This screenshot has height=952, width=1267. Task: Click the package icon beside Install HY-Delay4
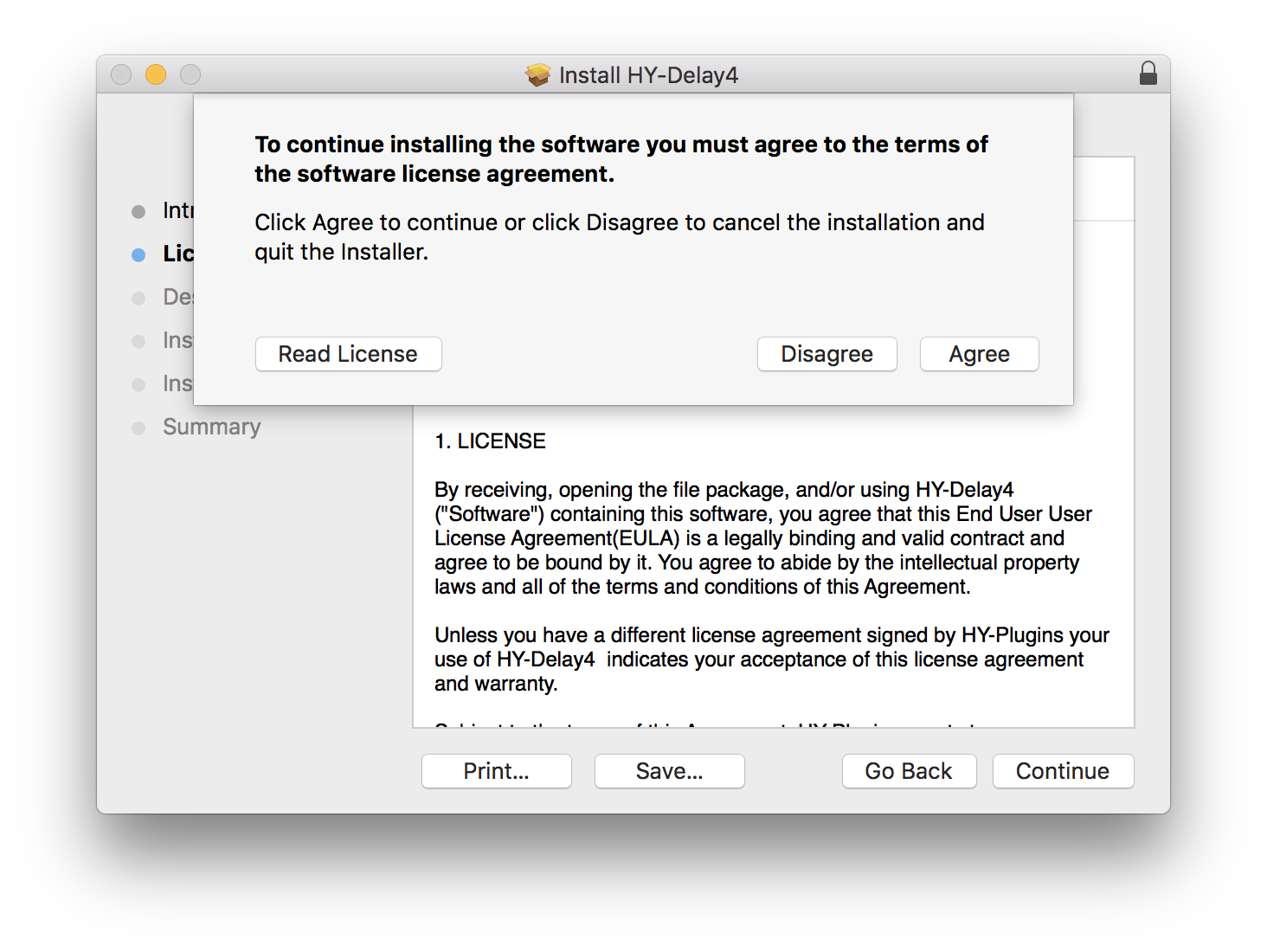coord(538,75)
